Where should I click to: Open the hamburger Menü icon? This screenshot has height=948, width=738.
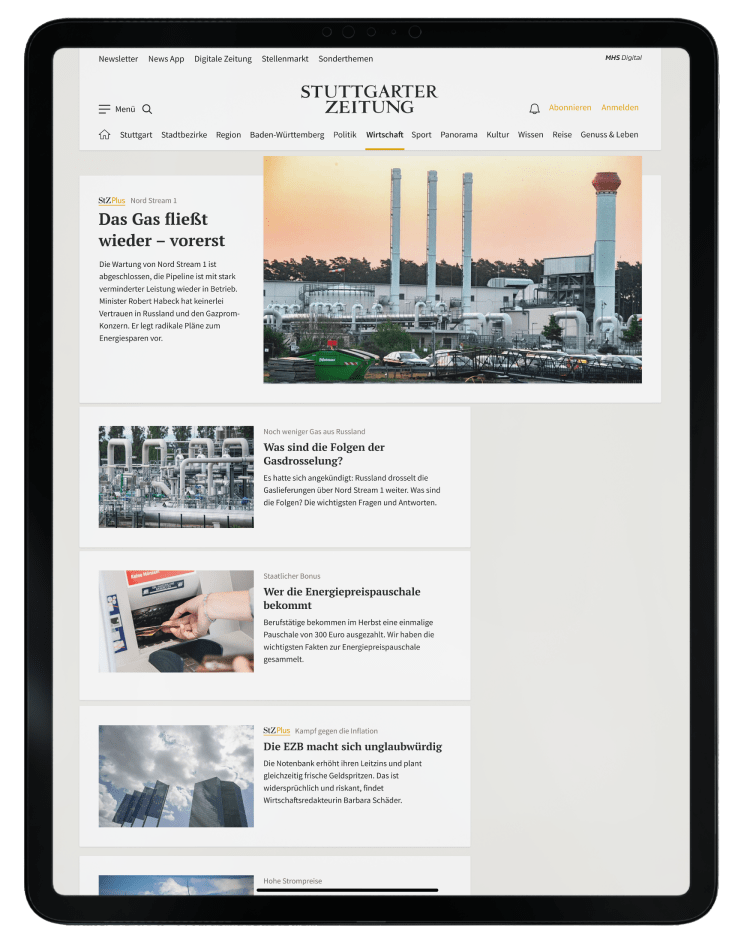click(x=105, y=109)
